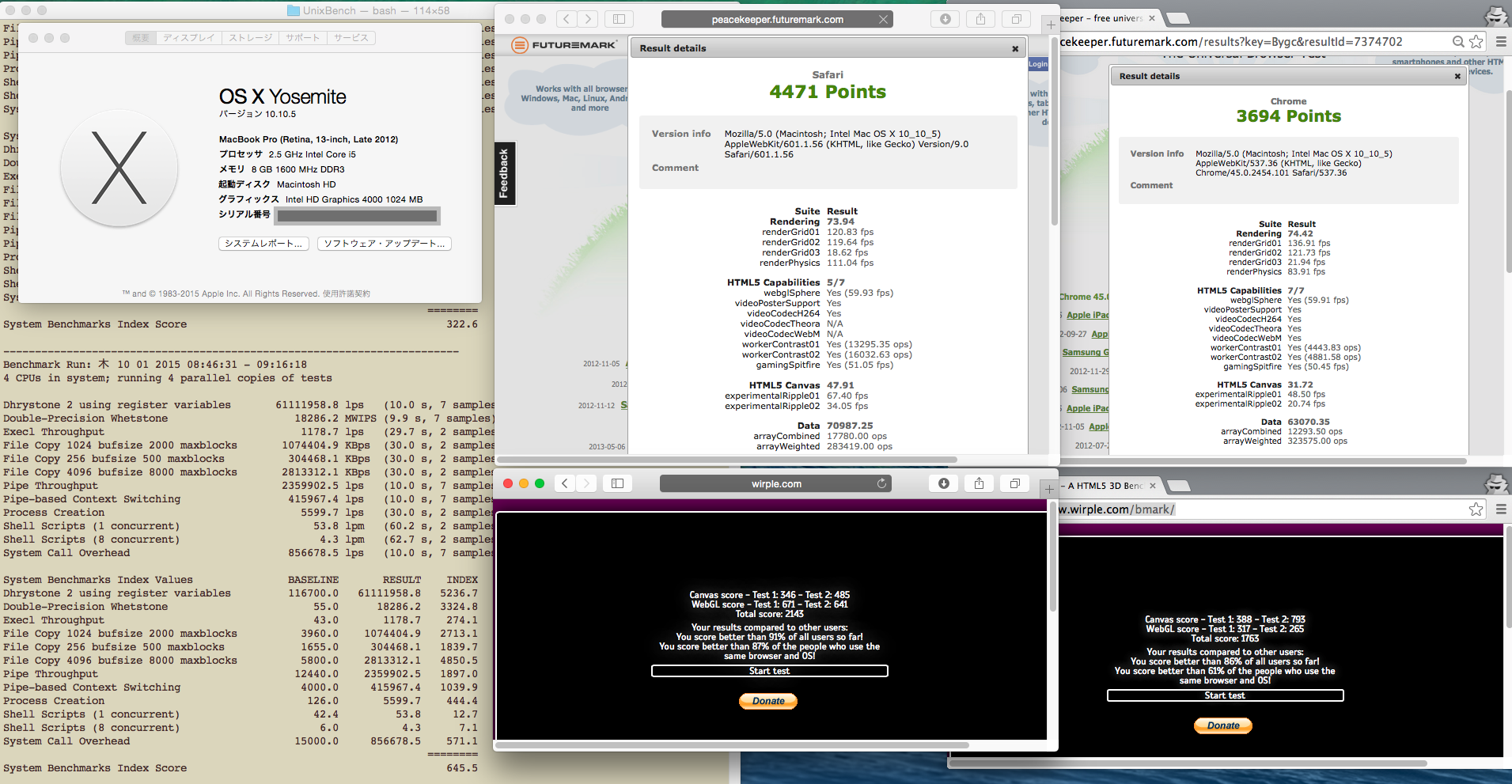Close the 'free universal' Chrome tab
The height and width of the screenshot is (784, 1512).
click(x=1152, y=18)
